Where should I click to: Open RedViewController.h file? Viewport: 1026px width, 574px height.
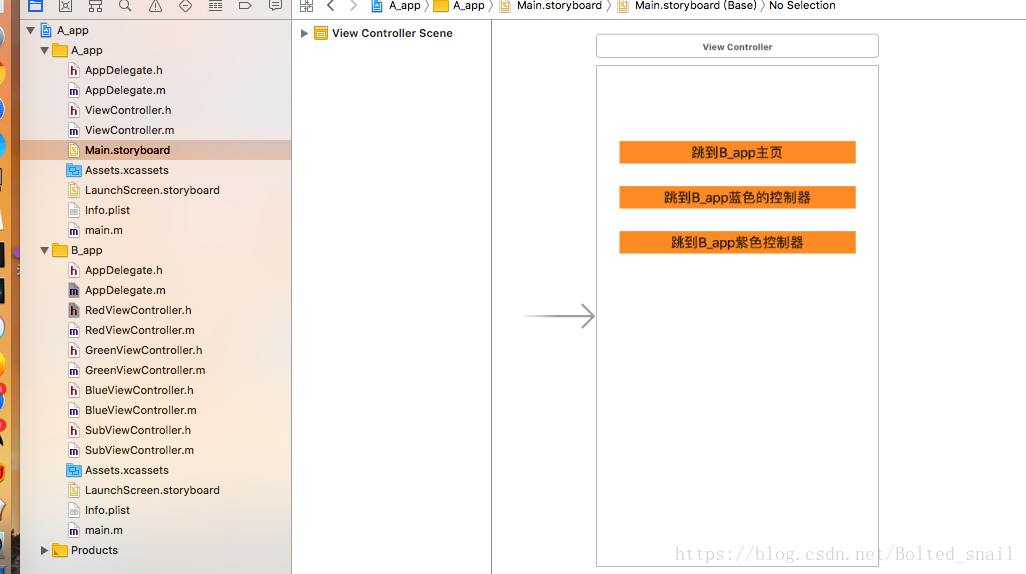coord(138,310)
